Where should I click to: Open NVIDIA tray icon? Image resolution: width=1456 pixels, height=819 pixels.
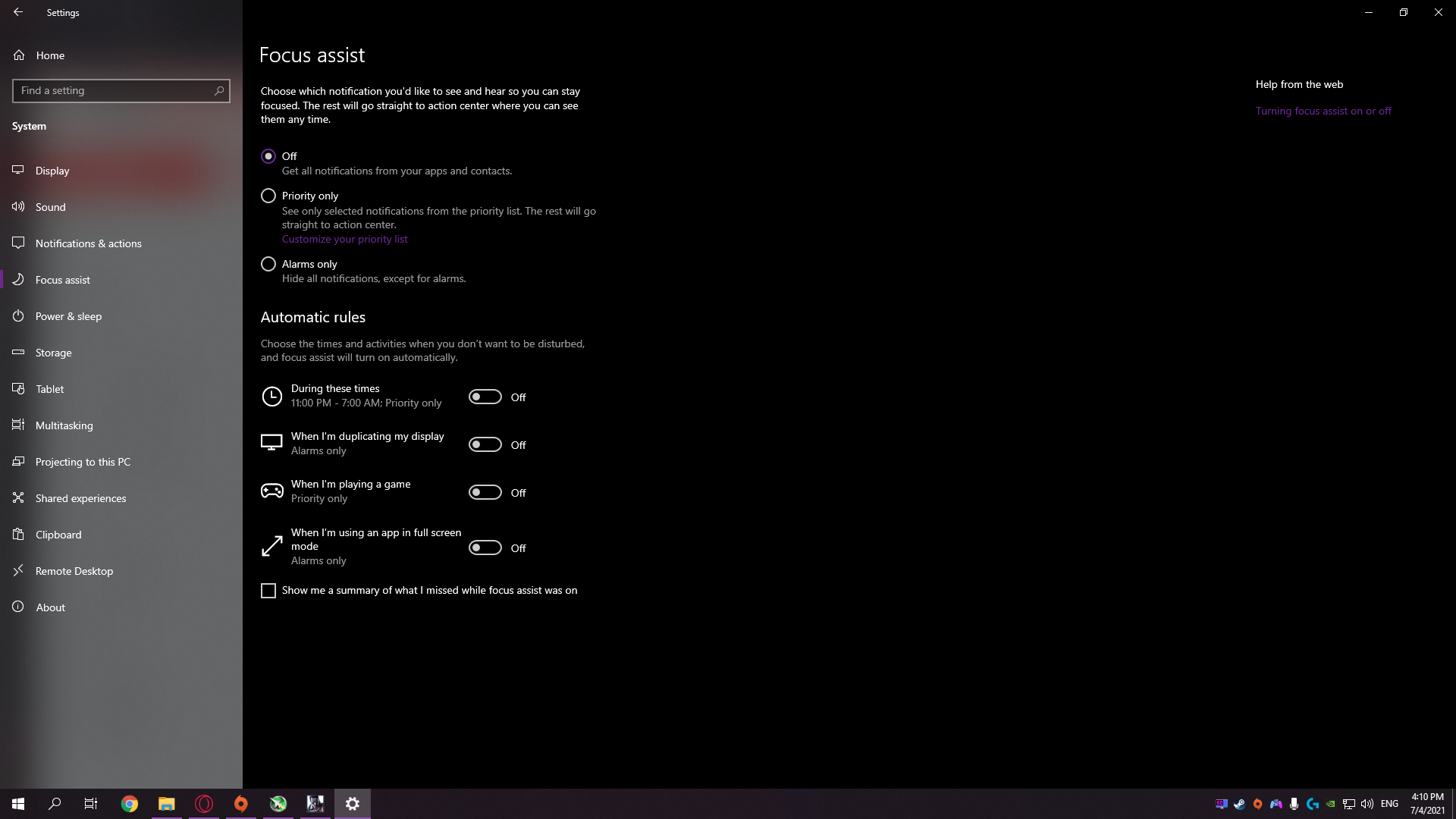(x=1331, y=804)
